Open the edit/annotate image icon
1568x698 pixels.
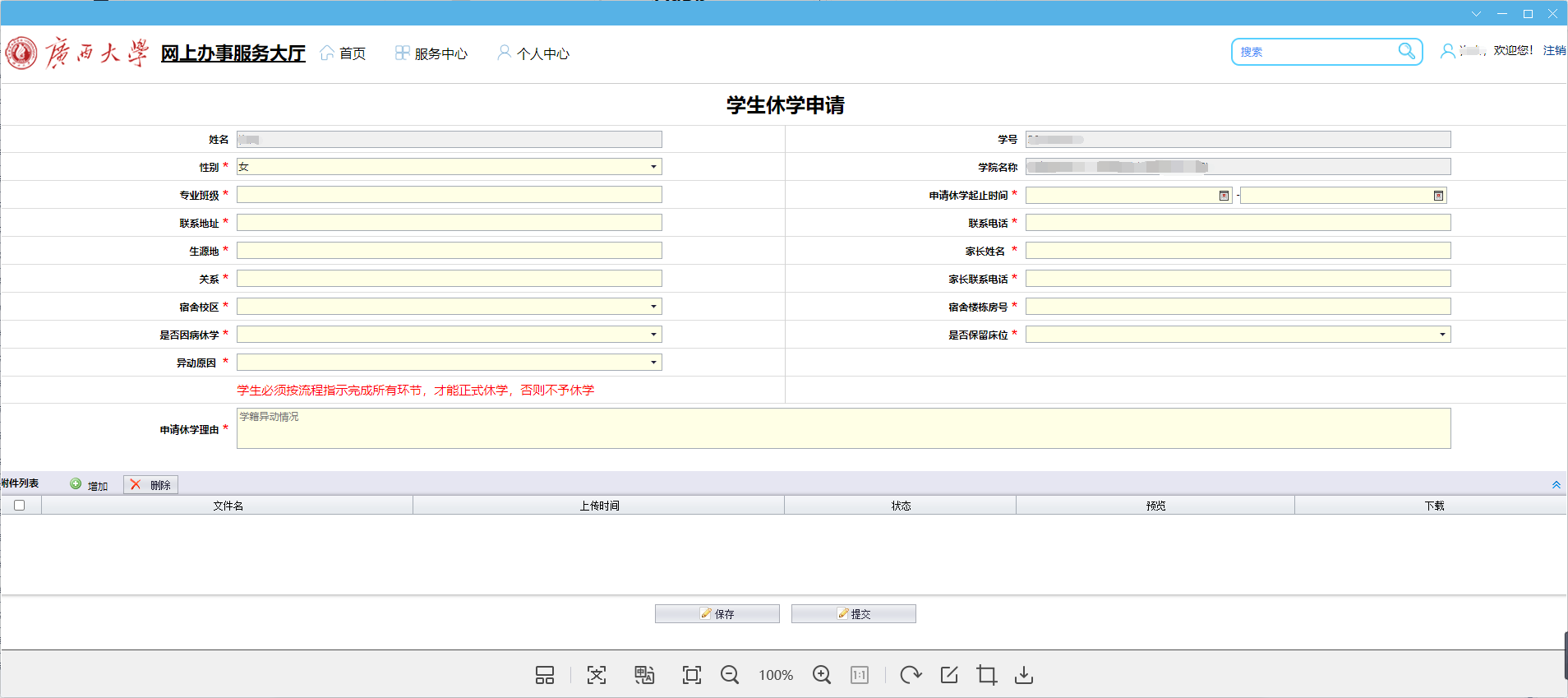coord(948,675)
